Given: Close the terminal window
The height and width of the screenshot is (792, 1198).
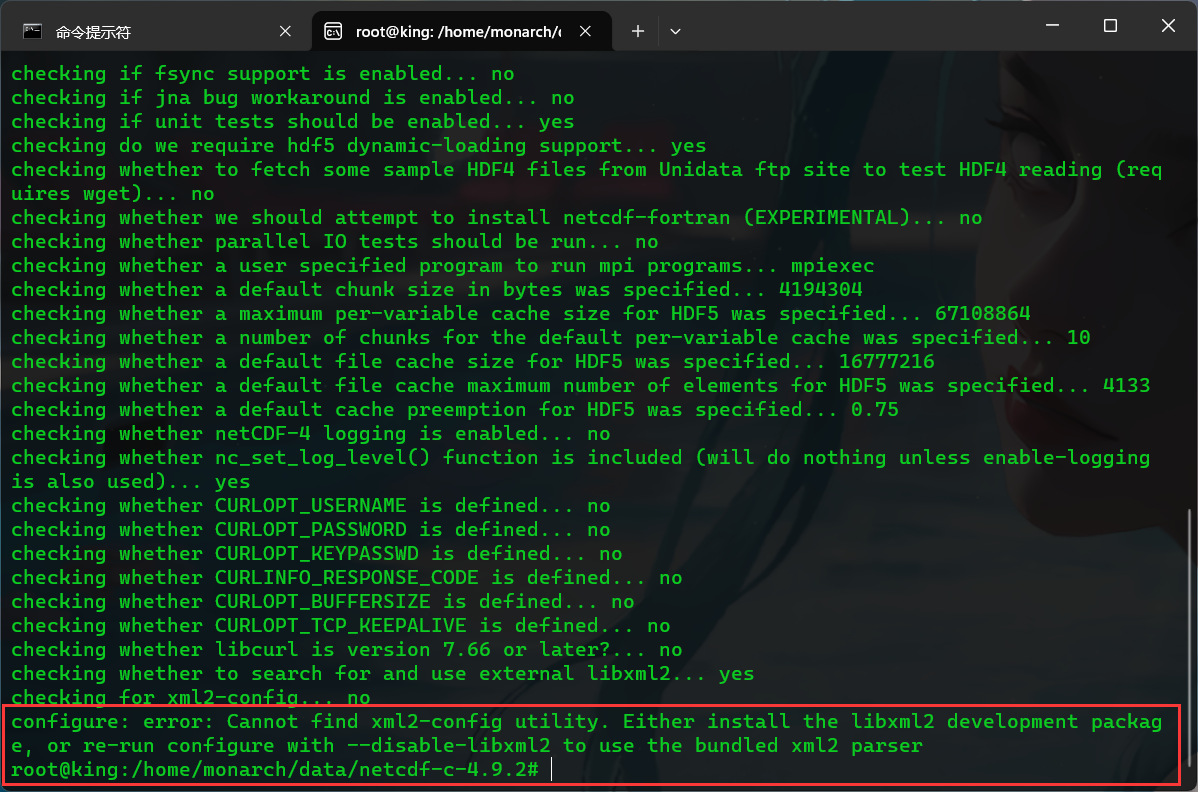Looking at the screenshot, I should point(1168,25).
